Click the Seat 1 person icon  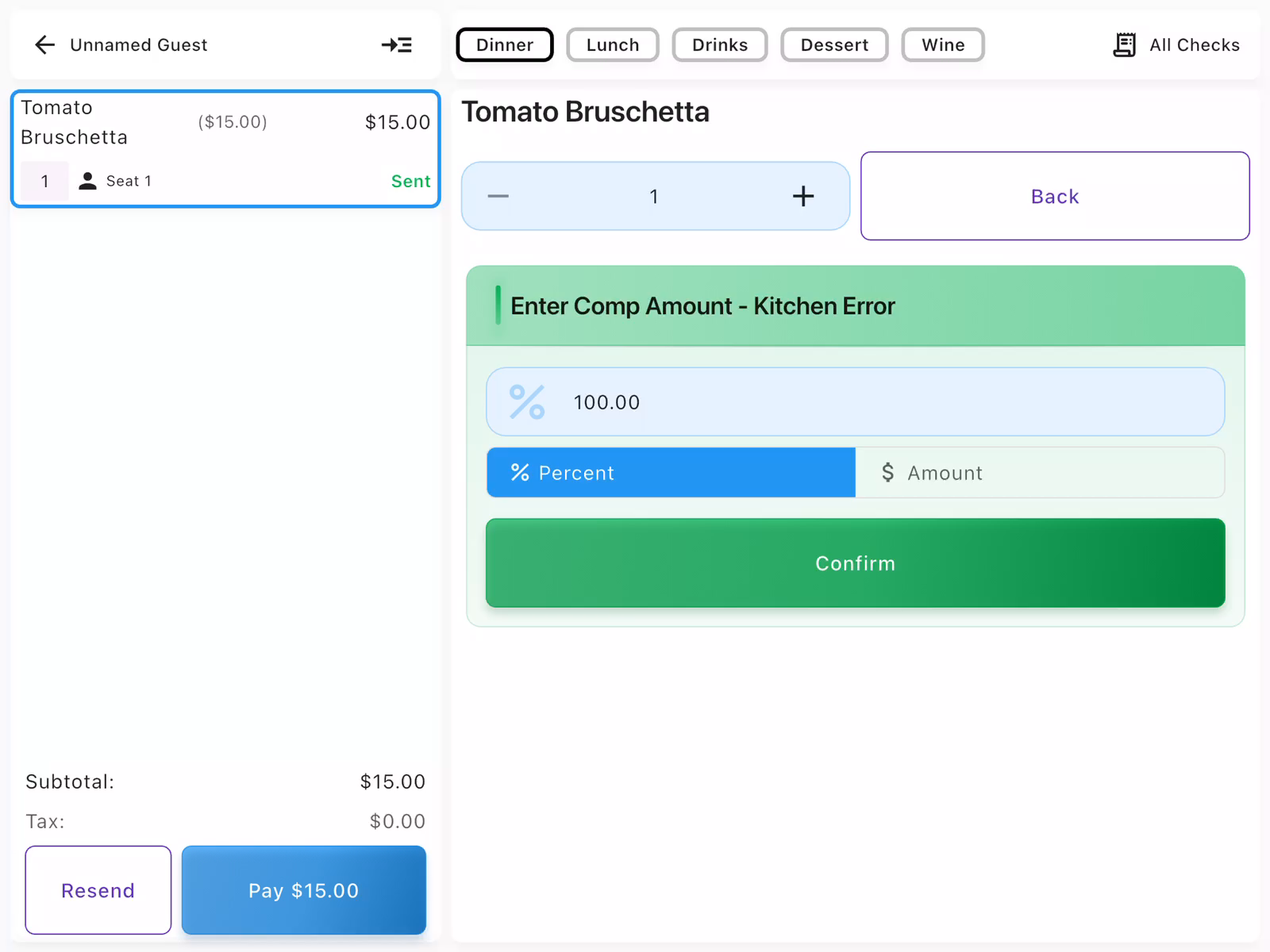pos(88,182)
